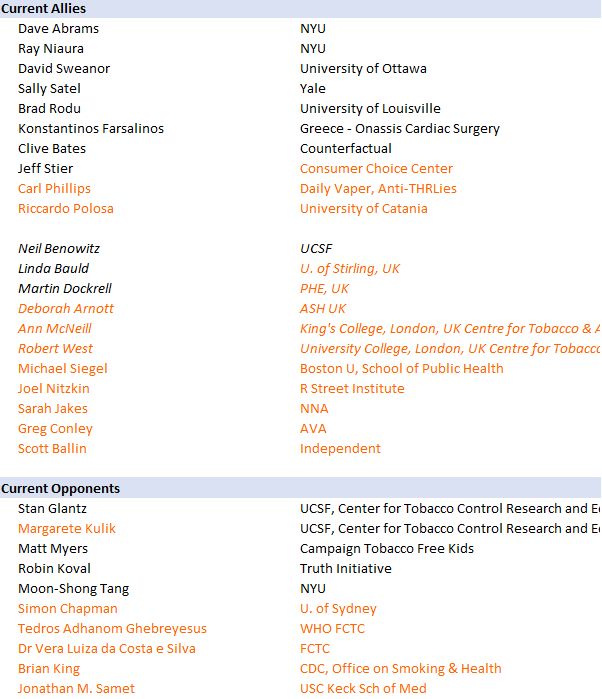Click the Deborah Arnott cell
Screen dimensions: 602x699
click(66, 309)
